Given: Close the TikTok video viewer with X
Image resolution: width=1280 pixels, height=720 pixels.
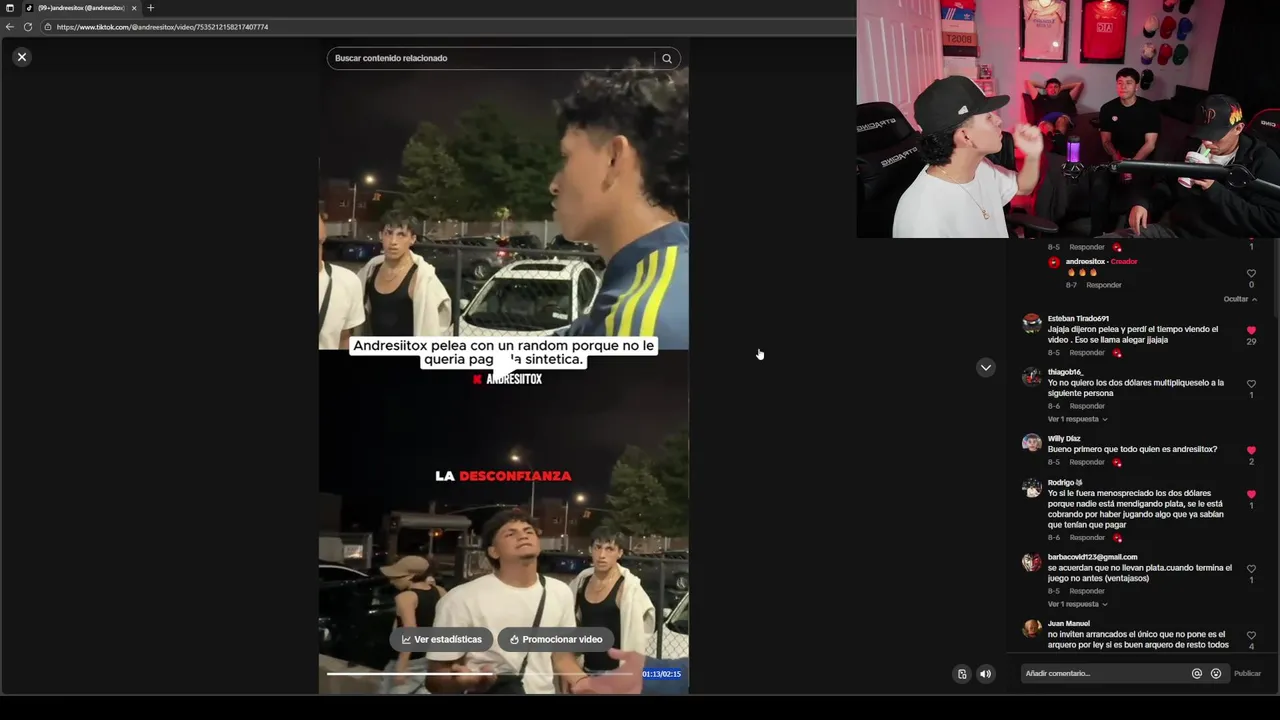Looking at the screenshot, I should coord(21,57).
